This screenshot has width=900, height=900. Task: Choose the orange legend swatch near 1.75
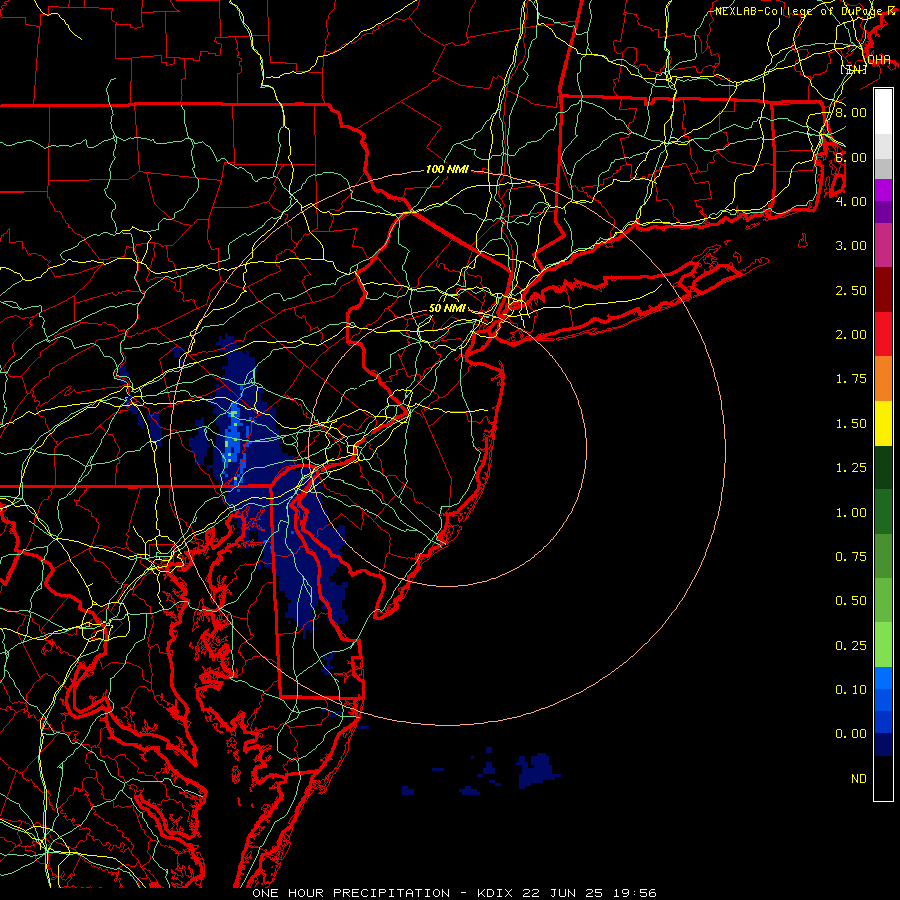(883, 379)
